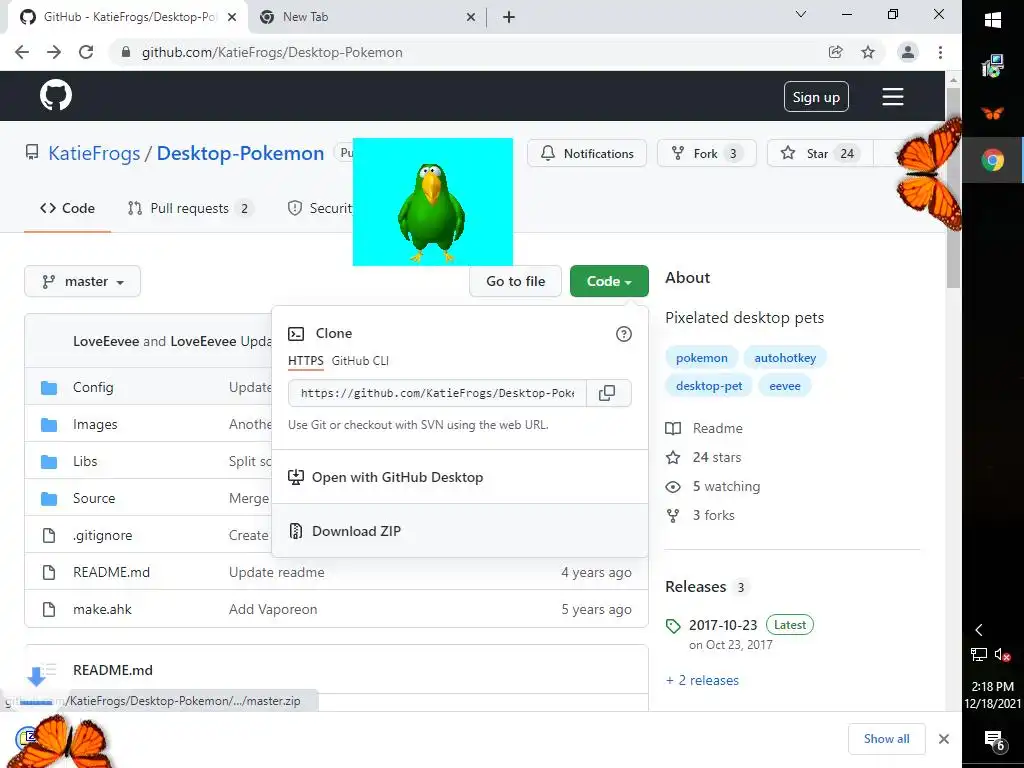Open the make.ahk file
This screenshot has height=768, width=1024.
(x=103, y=609)
